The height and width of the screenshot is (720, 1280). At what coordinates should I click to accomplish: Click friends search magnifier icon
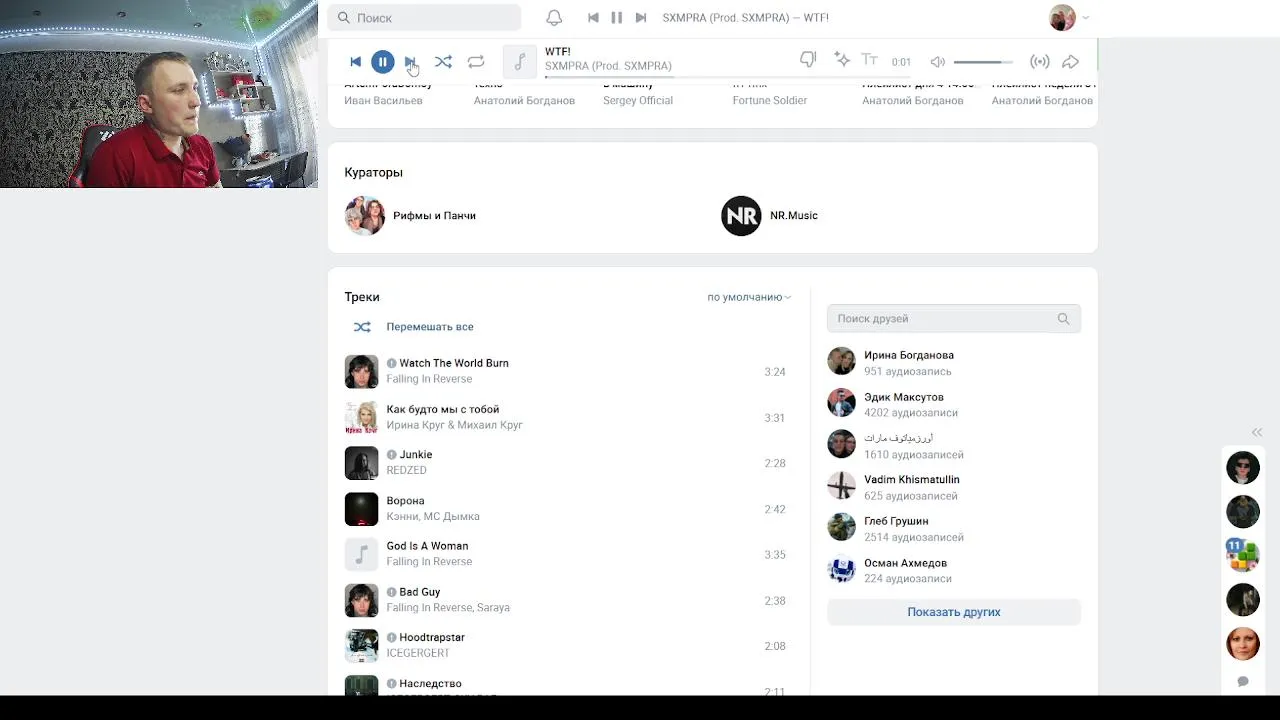click(x=1063, y=319)
